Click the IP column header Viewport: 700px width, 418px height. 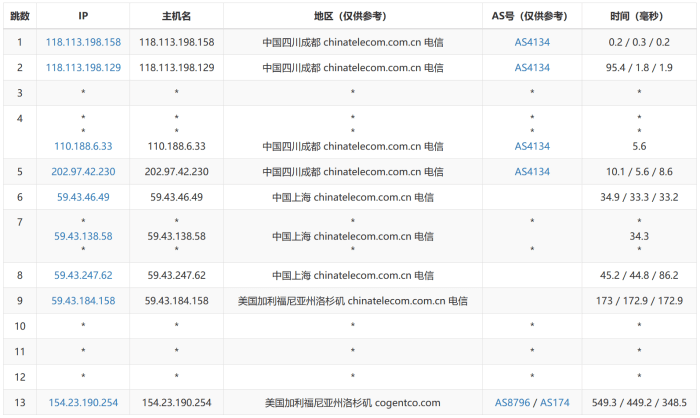[x=83, y=16]
